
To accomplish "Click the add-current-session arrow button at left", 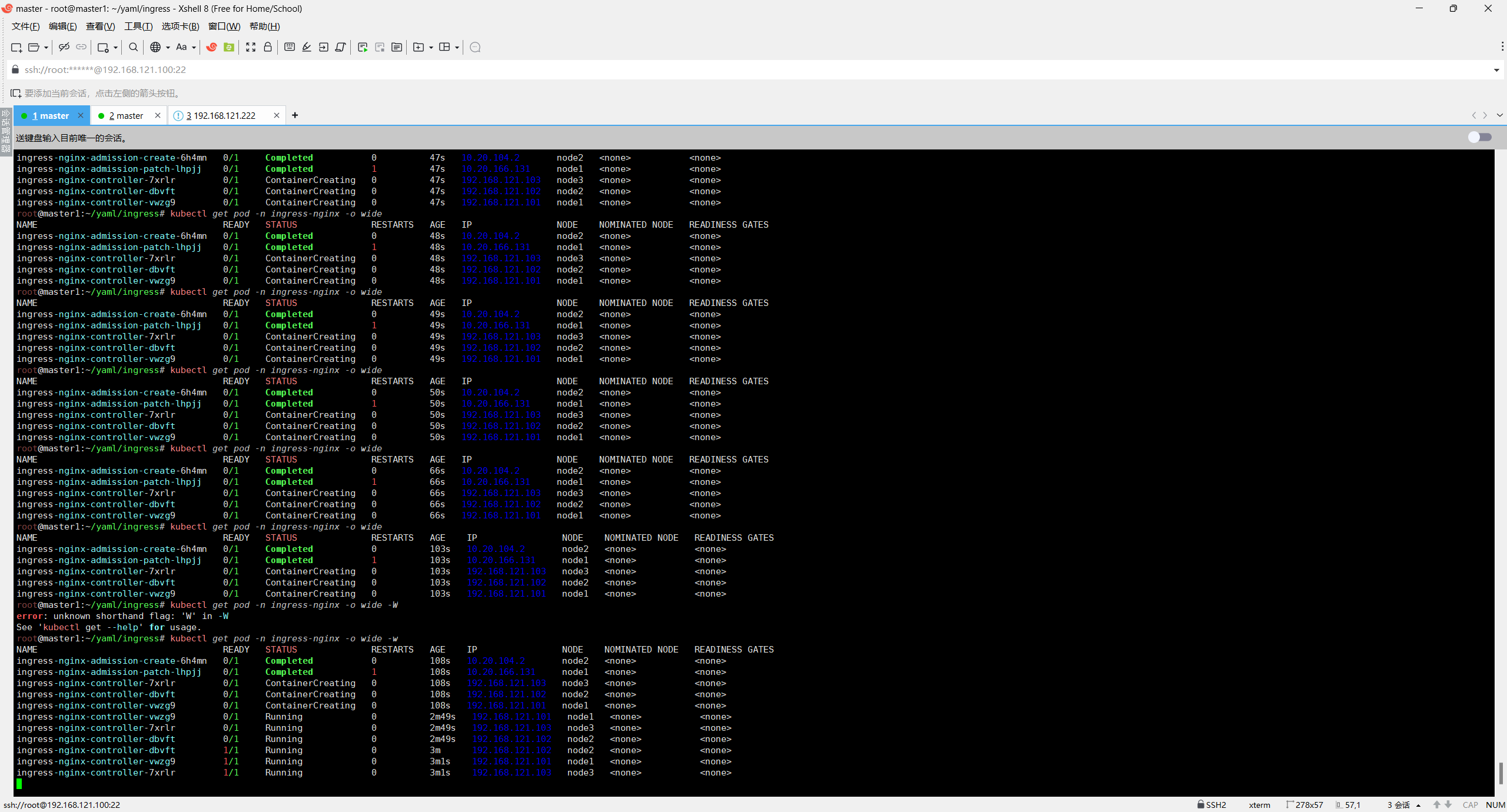I will point(16,94).
